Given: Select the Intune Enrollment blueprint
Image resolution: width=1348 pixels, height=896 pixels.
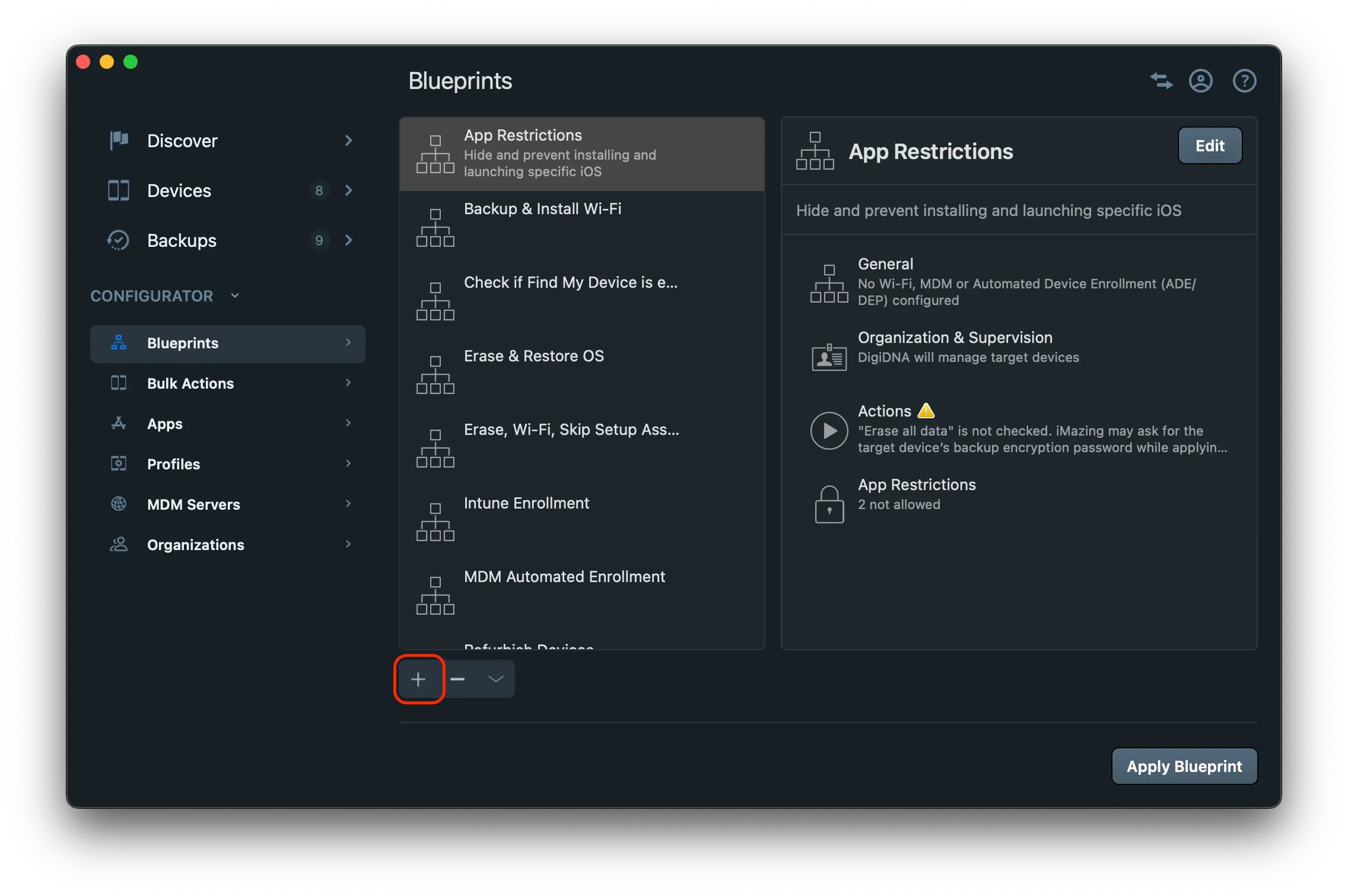Looking at the screenshot, I should (x=526, y=504).
